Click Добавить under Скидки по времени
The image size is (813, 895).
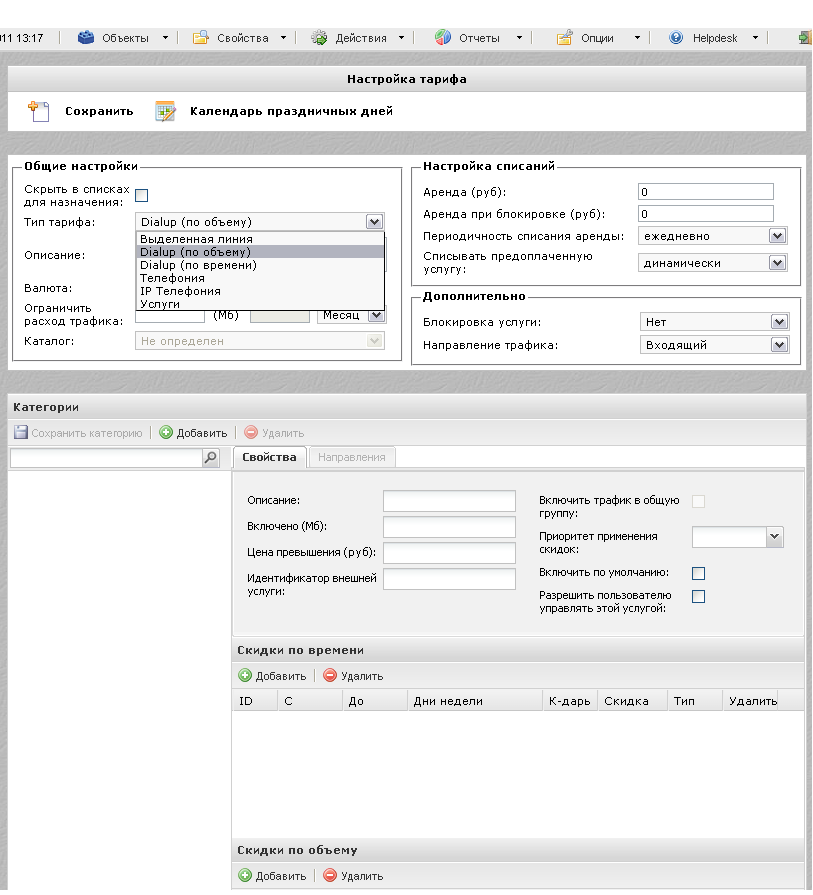(273, 676)
